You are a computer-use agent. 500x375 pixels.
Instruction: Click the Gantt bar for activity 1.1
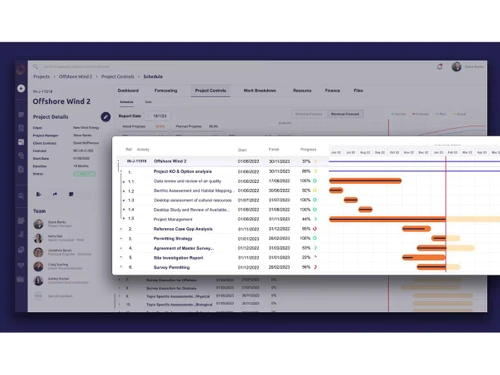(365, 181)
